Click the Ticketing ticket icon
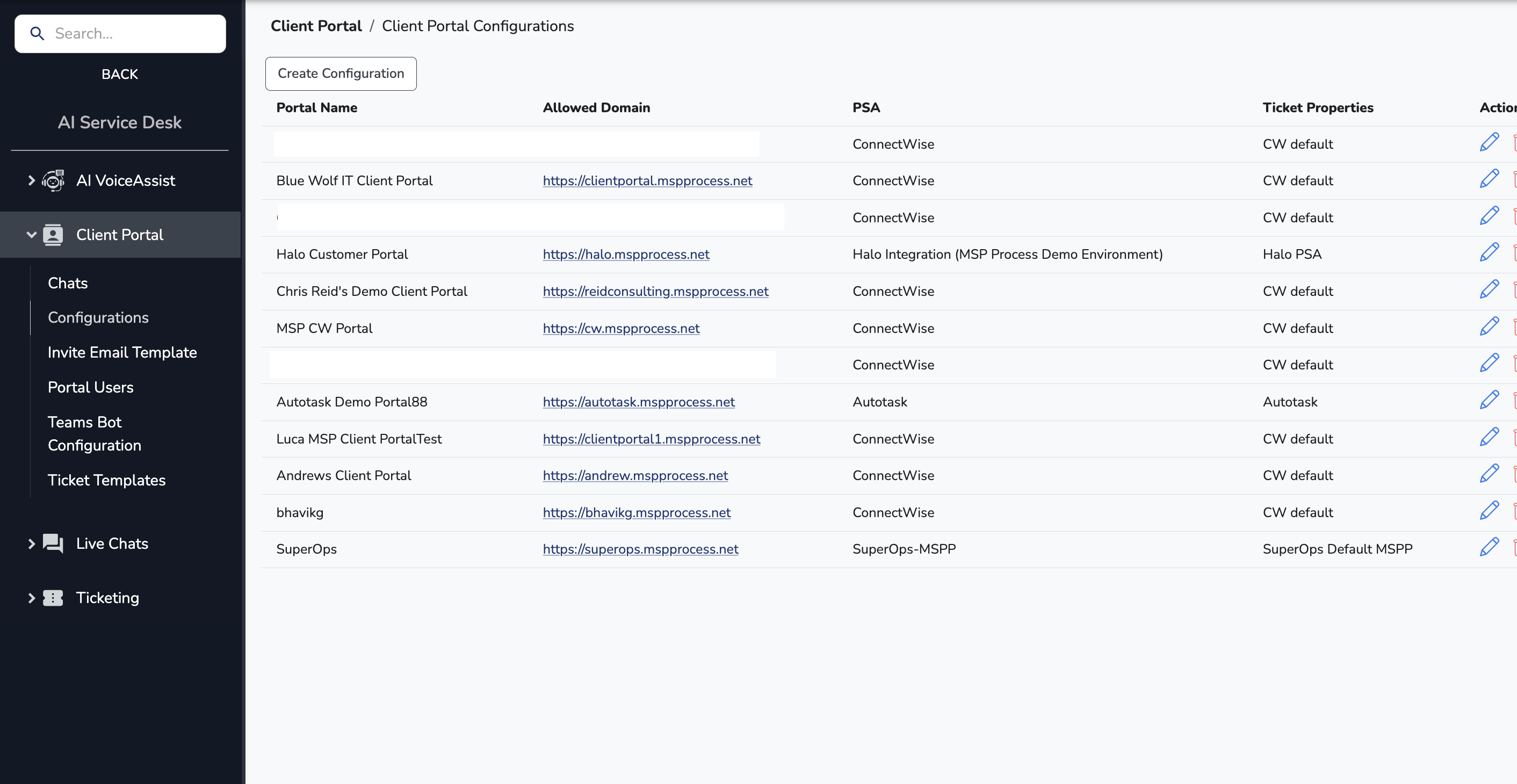 53,598
